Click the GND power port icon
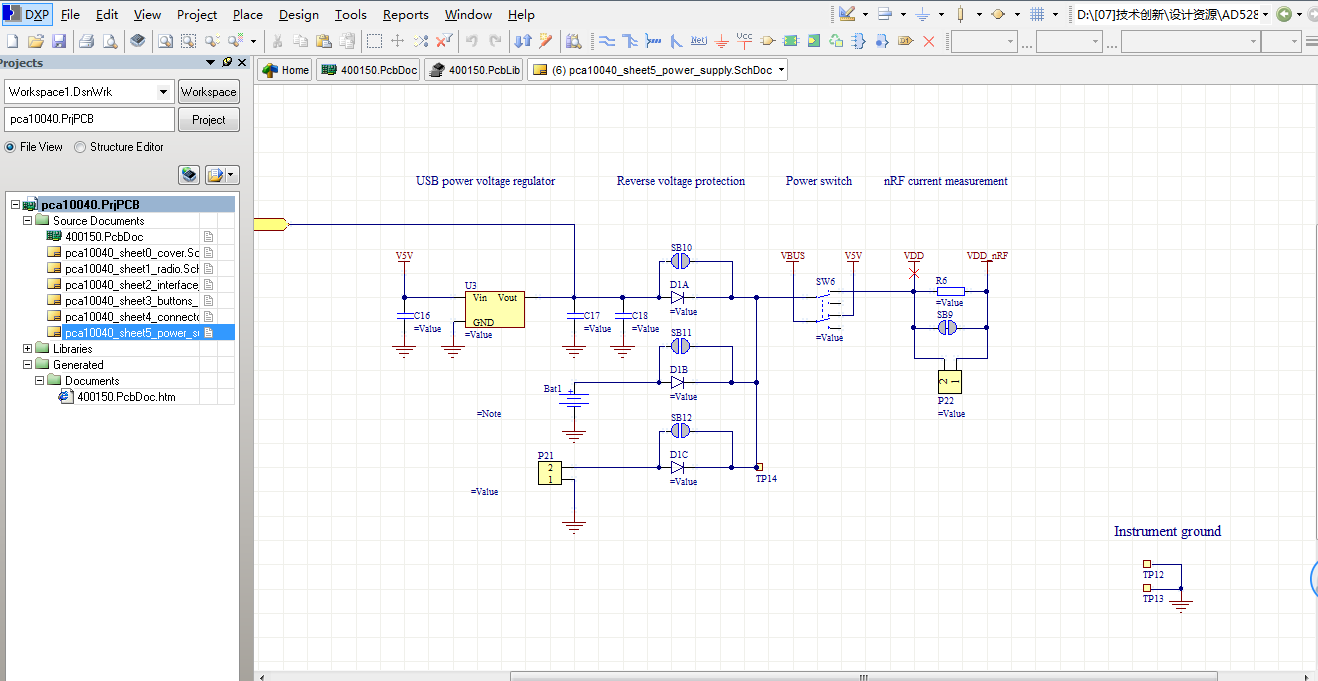1318x681 pixels. click(722, 41)
